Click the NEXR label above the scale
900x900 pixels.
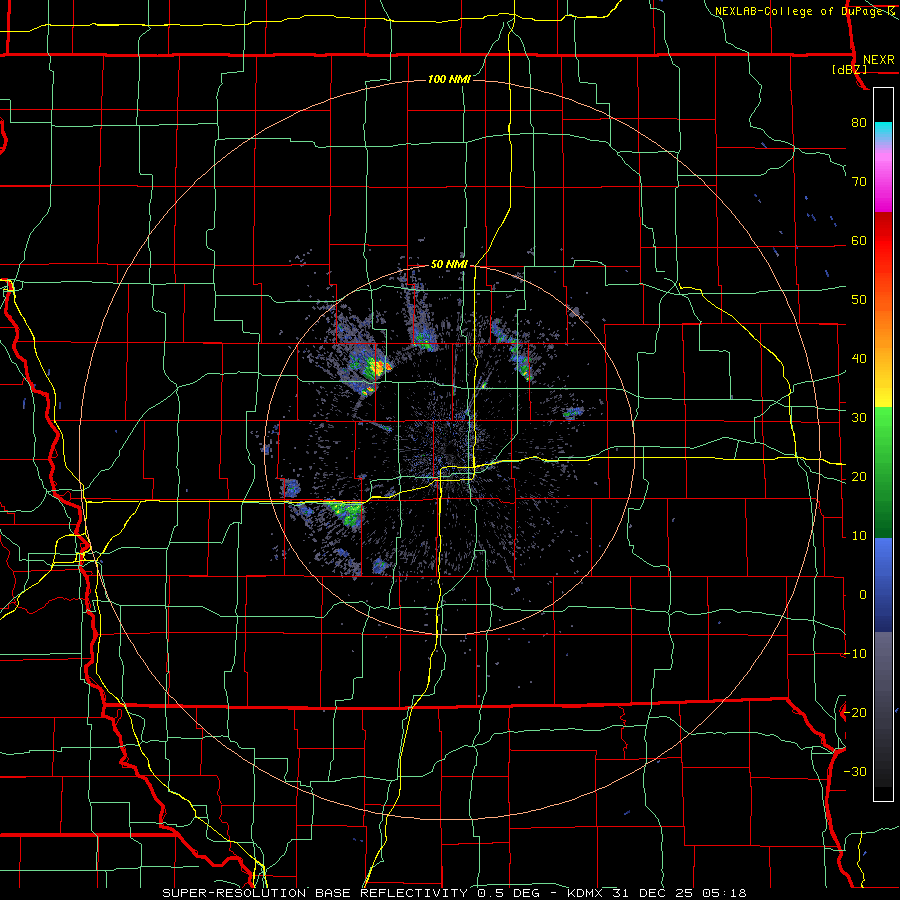coord(878,60)
